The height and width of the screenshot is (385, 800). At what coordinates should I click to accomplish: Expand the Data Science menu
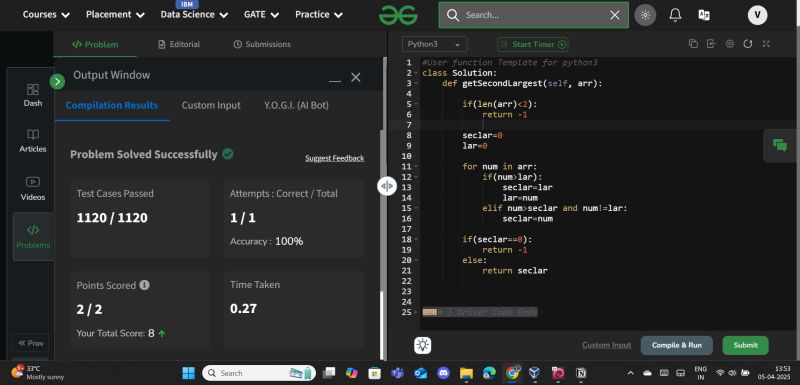(x=194, y=15)
